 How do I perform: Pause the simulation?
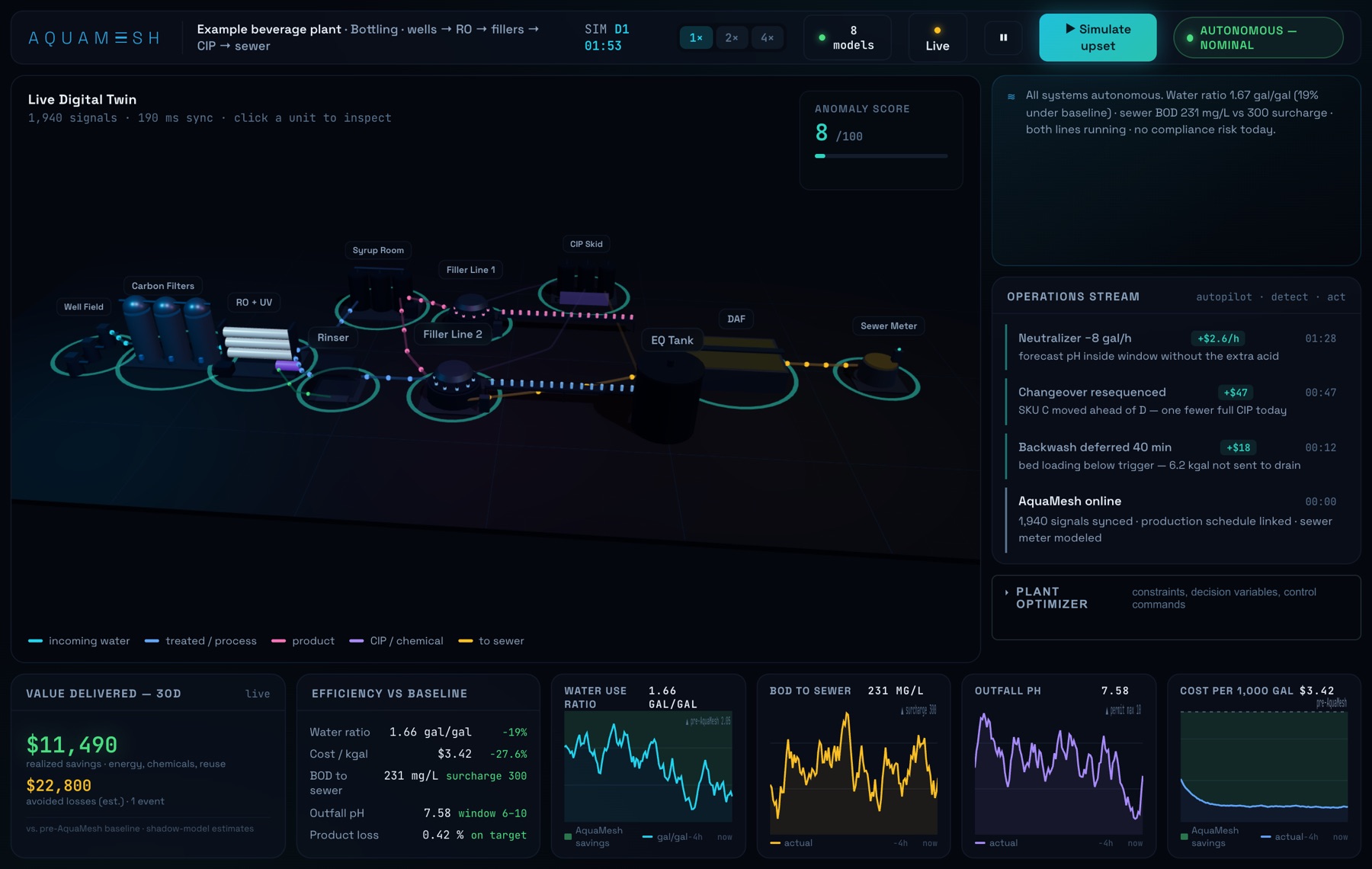pos(1003,37)
